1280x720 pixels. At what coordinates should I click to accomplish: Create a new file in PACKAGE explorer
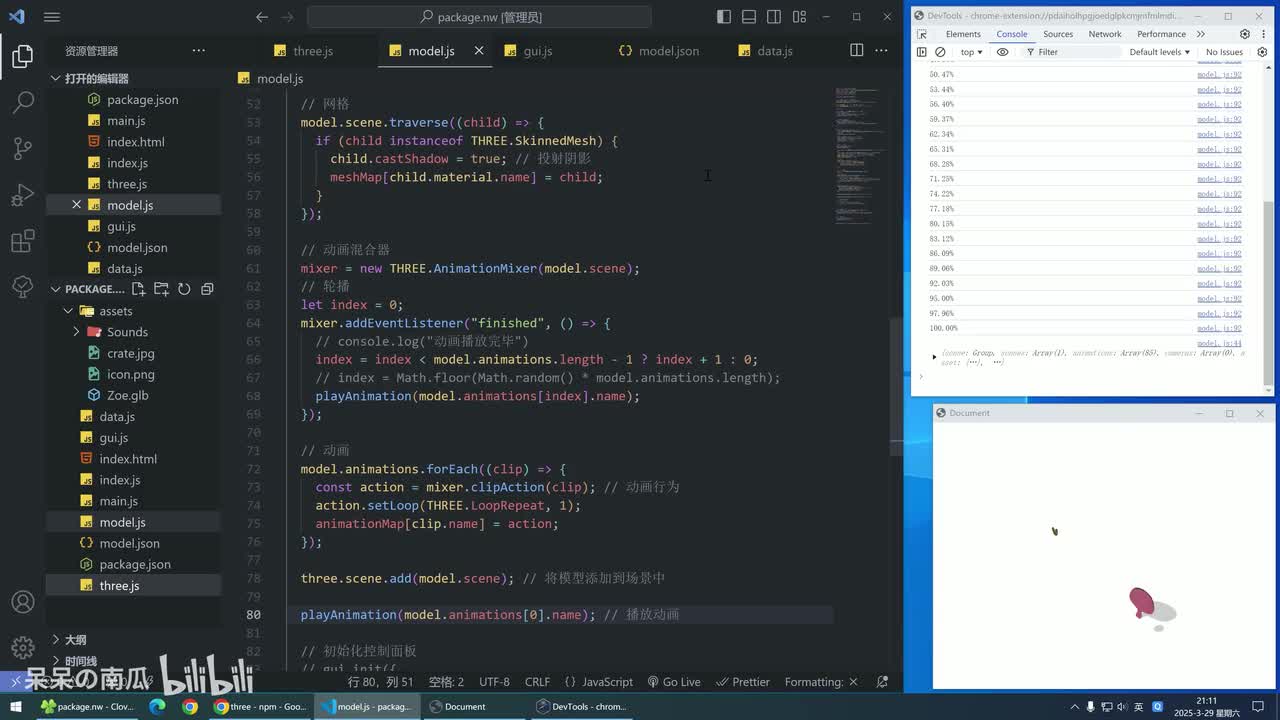138,289
